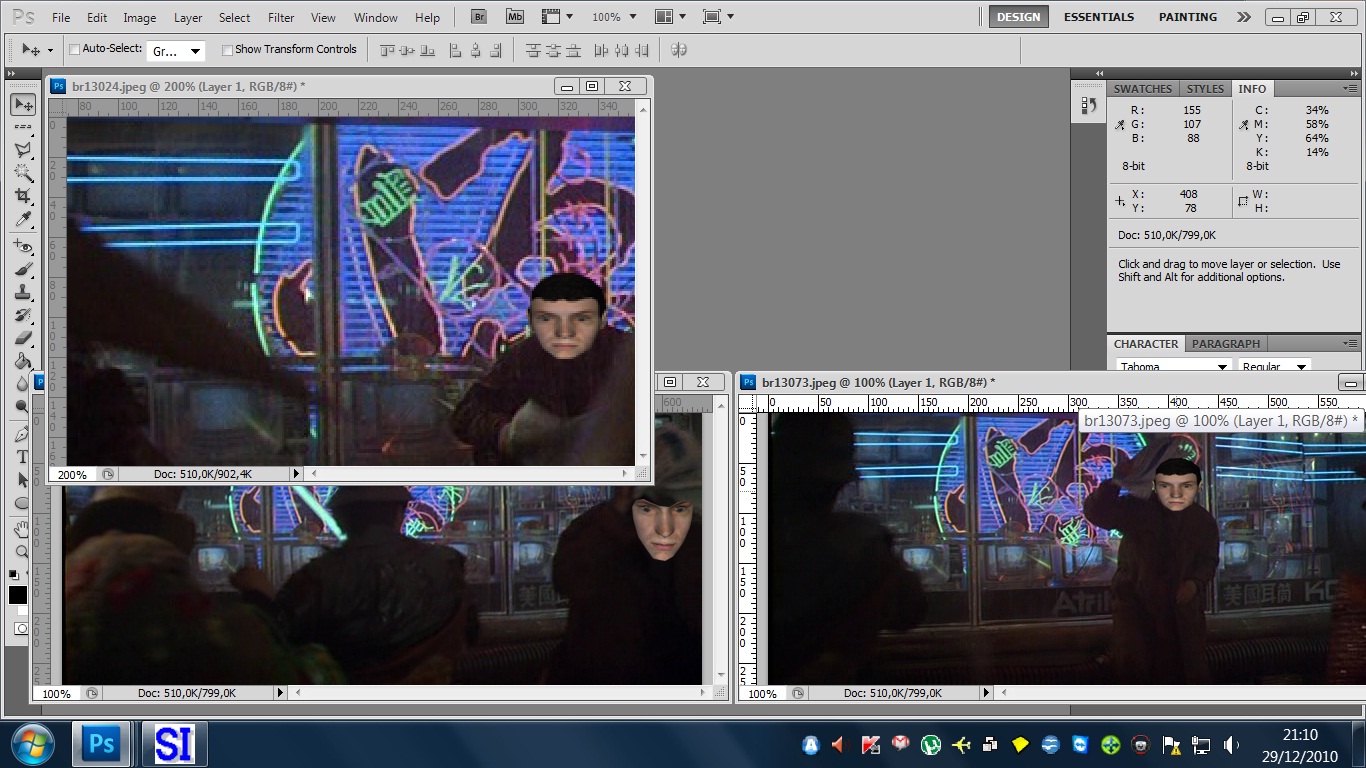The height and width of the screenshot is (768, 1366).
Task: Select the Horizontal Type tool
Action: click(x=22, y=457)
